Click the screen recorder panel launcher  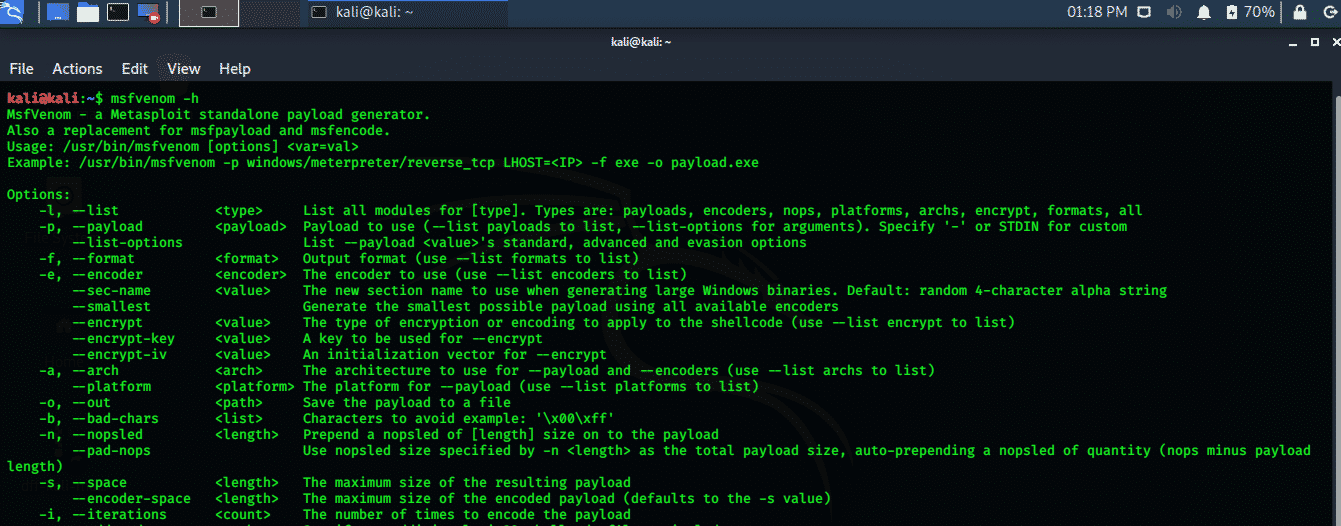point(149,13)
